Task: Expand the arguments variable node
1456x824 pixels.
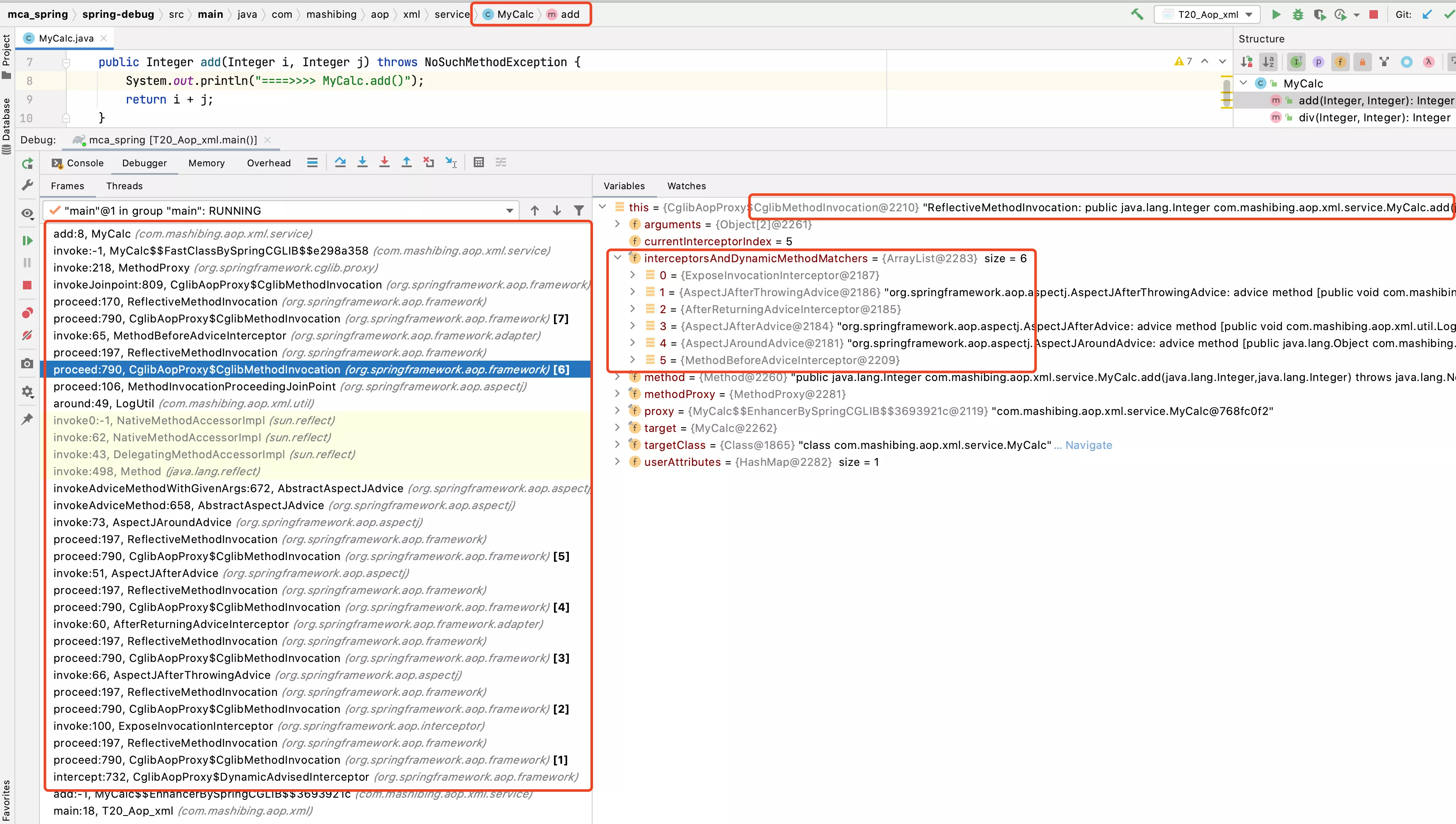Action: pos(618,224)
